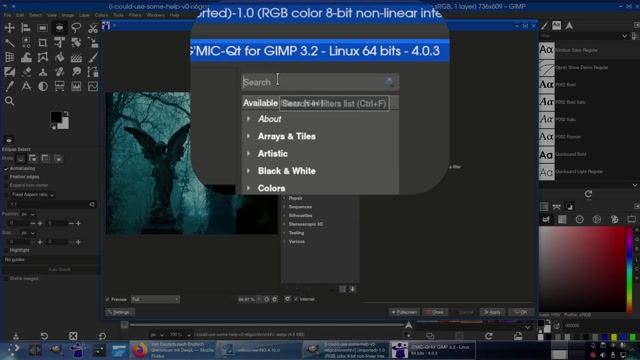640x360 pixels.
Task: Select the Paths tool
Action: [x=93, y=72]
